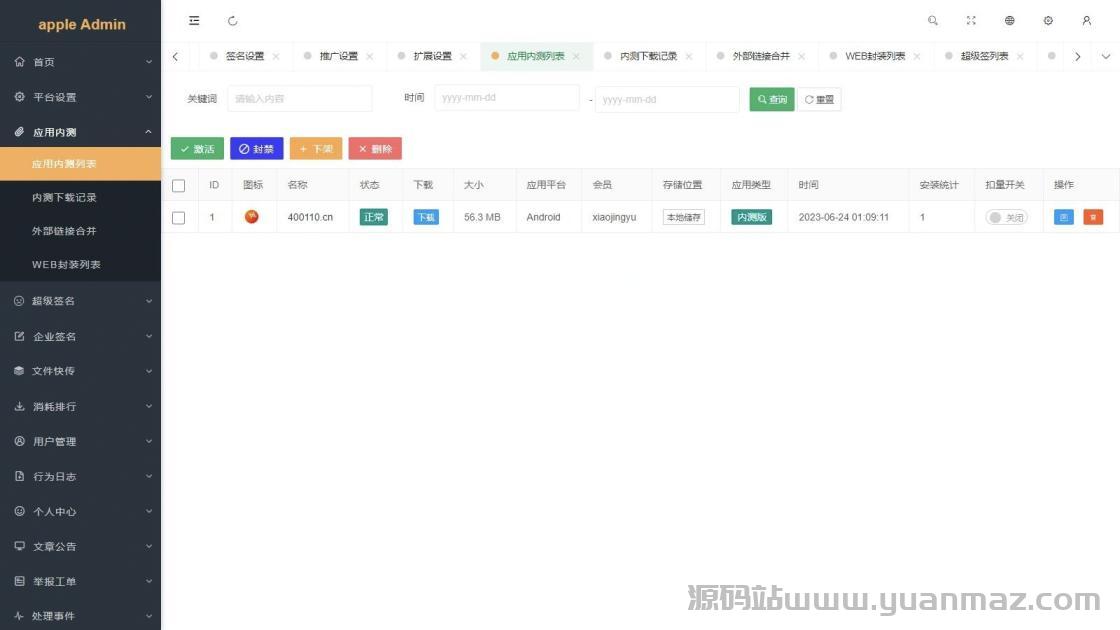
Task: Close the 应用内测列表 tab
Action: point(576,56)
